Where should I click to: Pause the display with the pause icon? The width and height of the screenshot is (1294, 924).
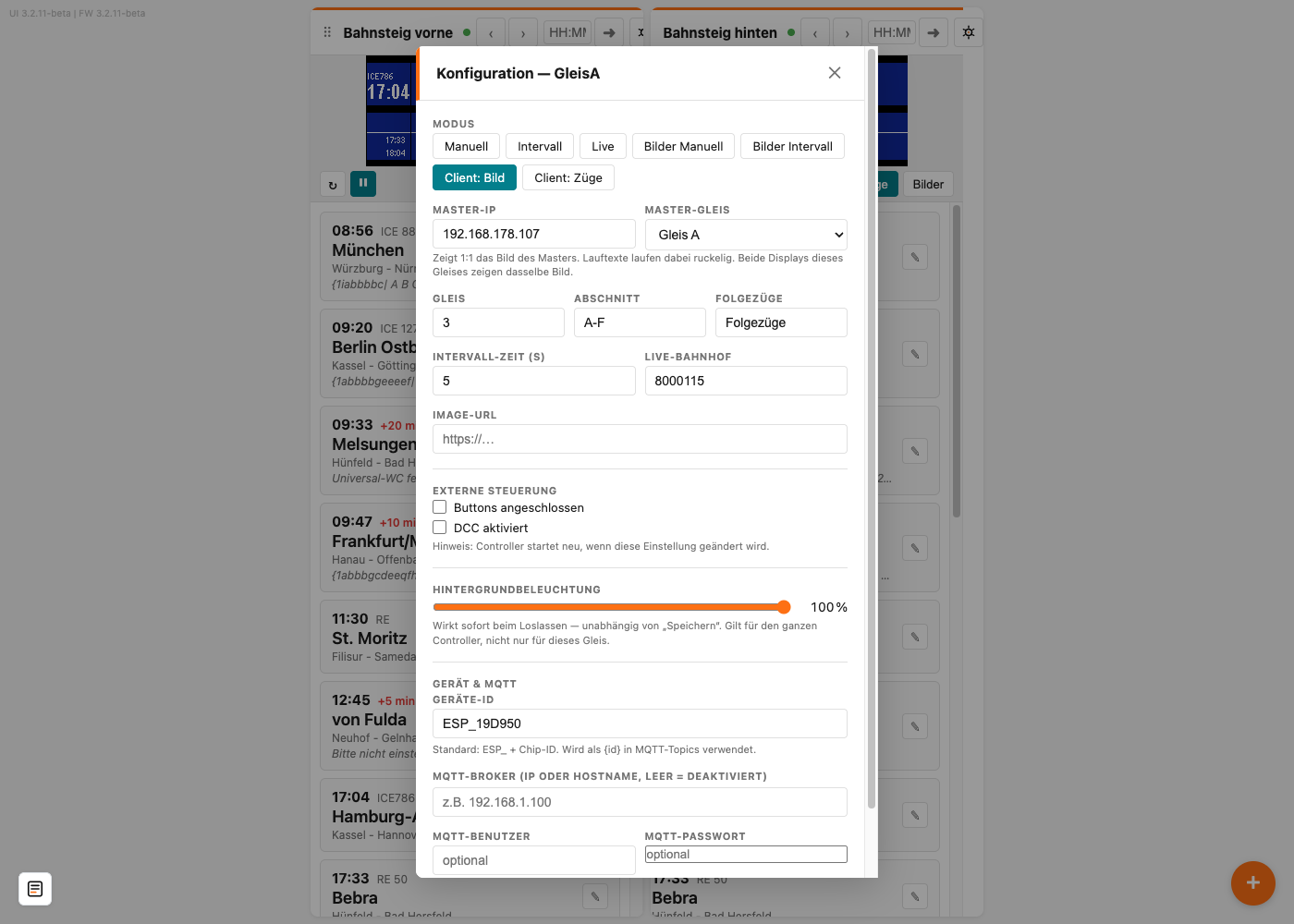pos(363,184)
